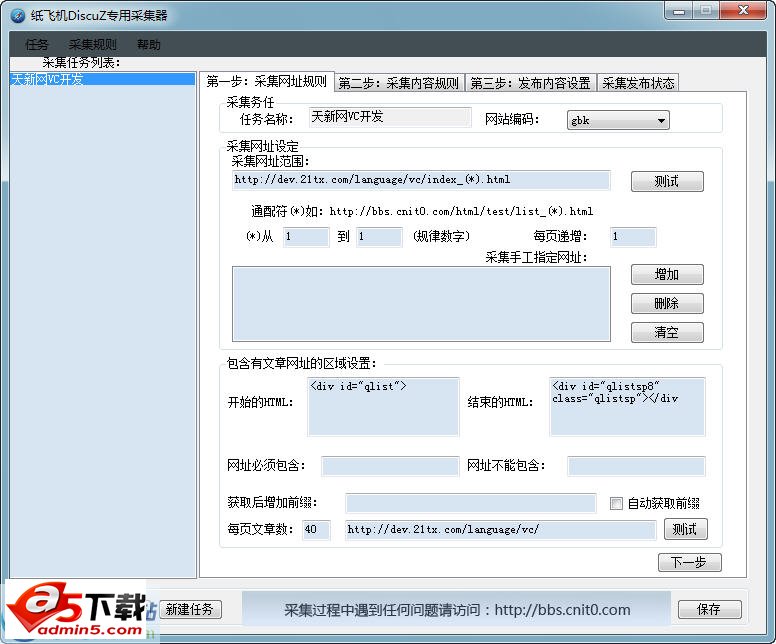776x644 pixels.
Task: Click the example URL bbs.cnit0.com list text
Action: coord(461,212)
